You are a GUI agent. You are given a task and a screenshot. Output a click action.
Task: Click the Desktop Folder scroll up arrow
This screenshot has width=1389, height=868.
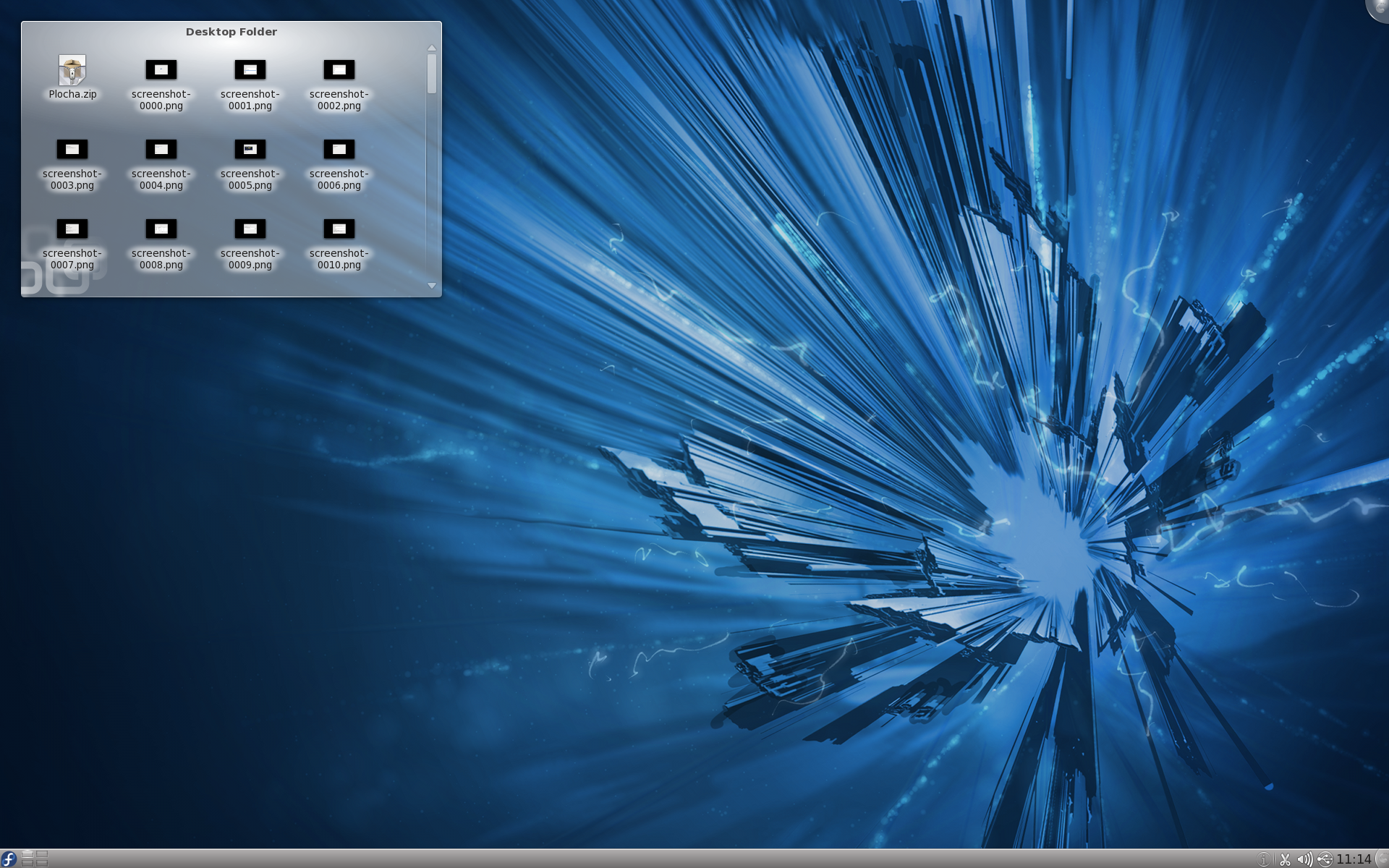(x=432, y=48)
